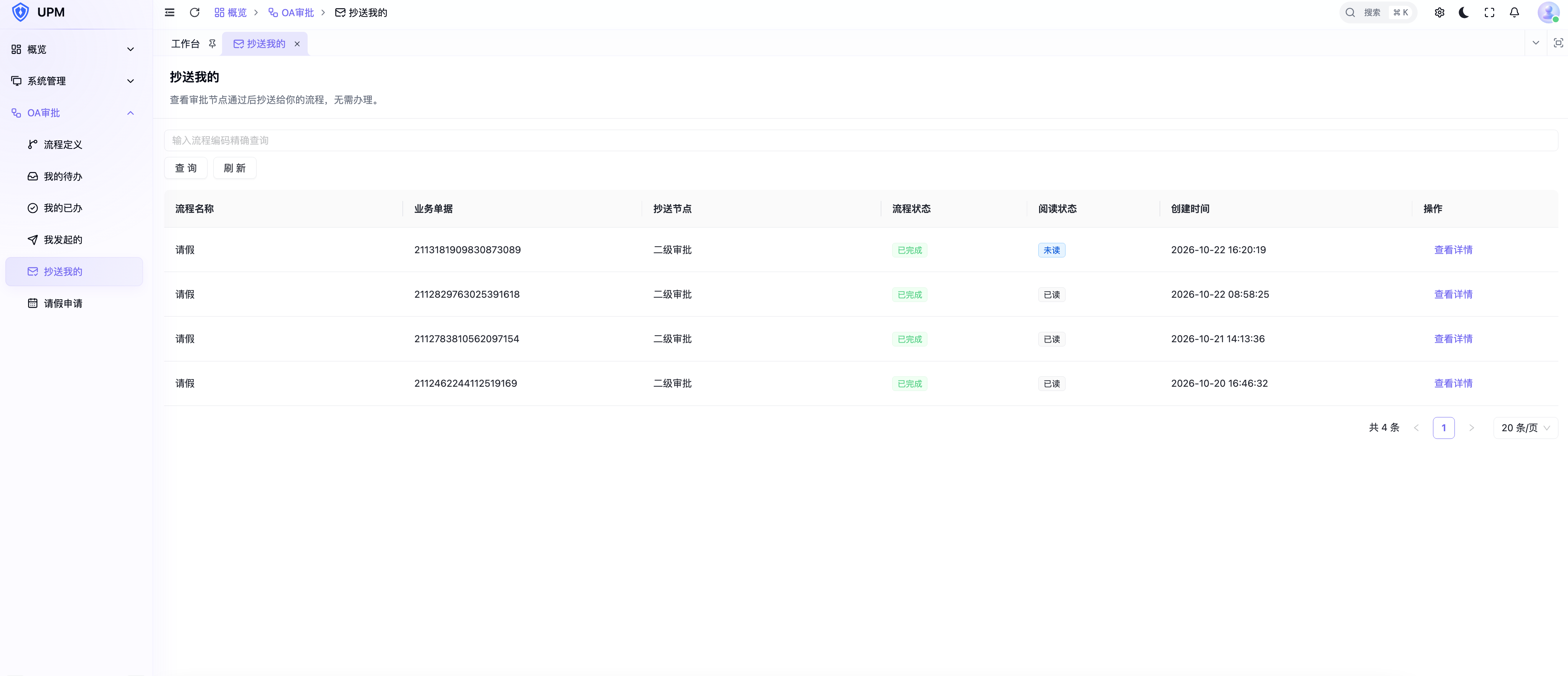Screen dimensions: 1568x676
Task: Close the 抄送我的 tab
Action: point(297,44)
